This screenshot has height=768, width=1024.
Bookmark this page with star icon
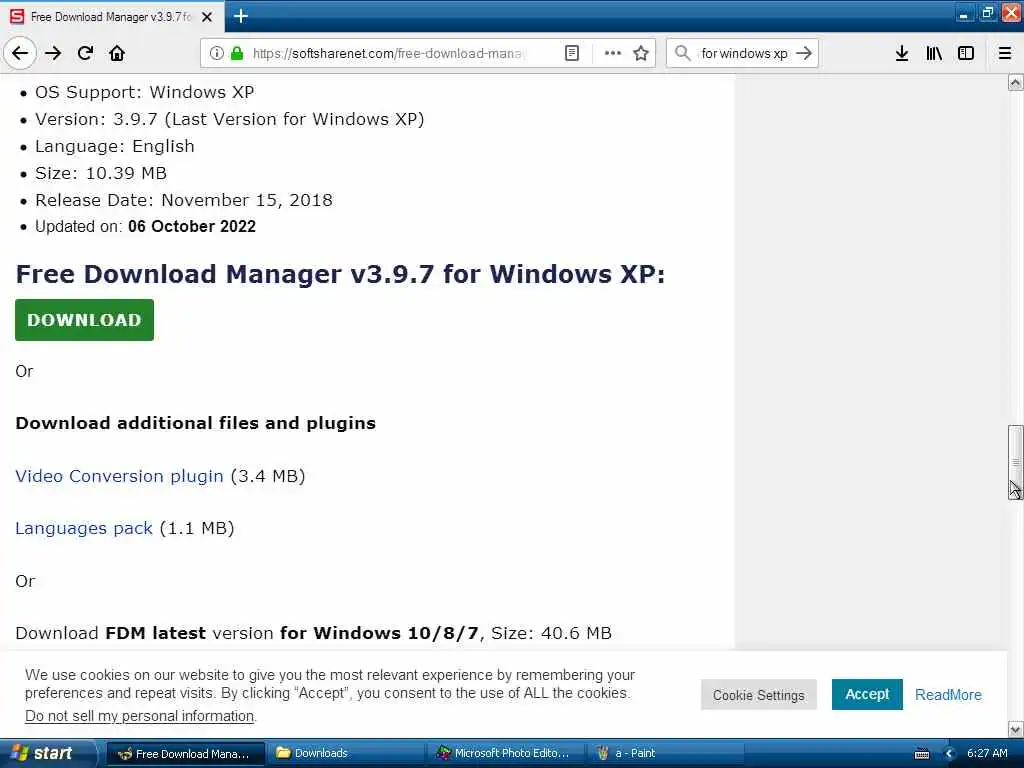point(641,53)
